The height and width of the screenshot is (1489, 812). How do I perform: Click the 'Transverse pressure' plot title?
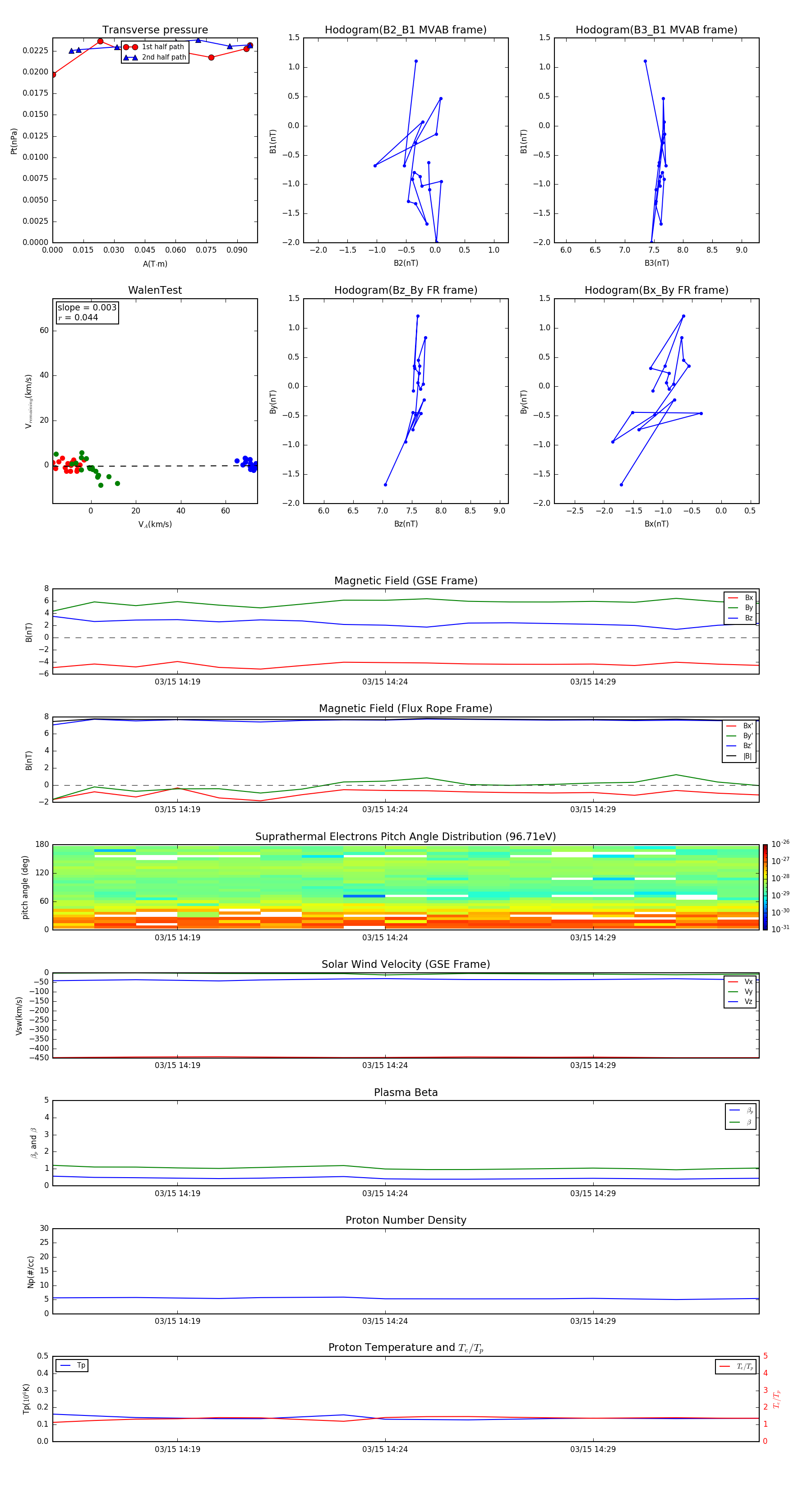[155, 30]
